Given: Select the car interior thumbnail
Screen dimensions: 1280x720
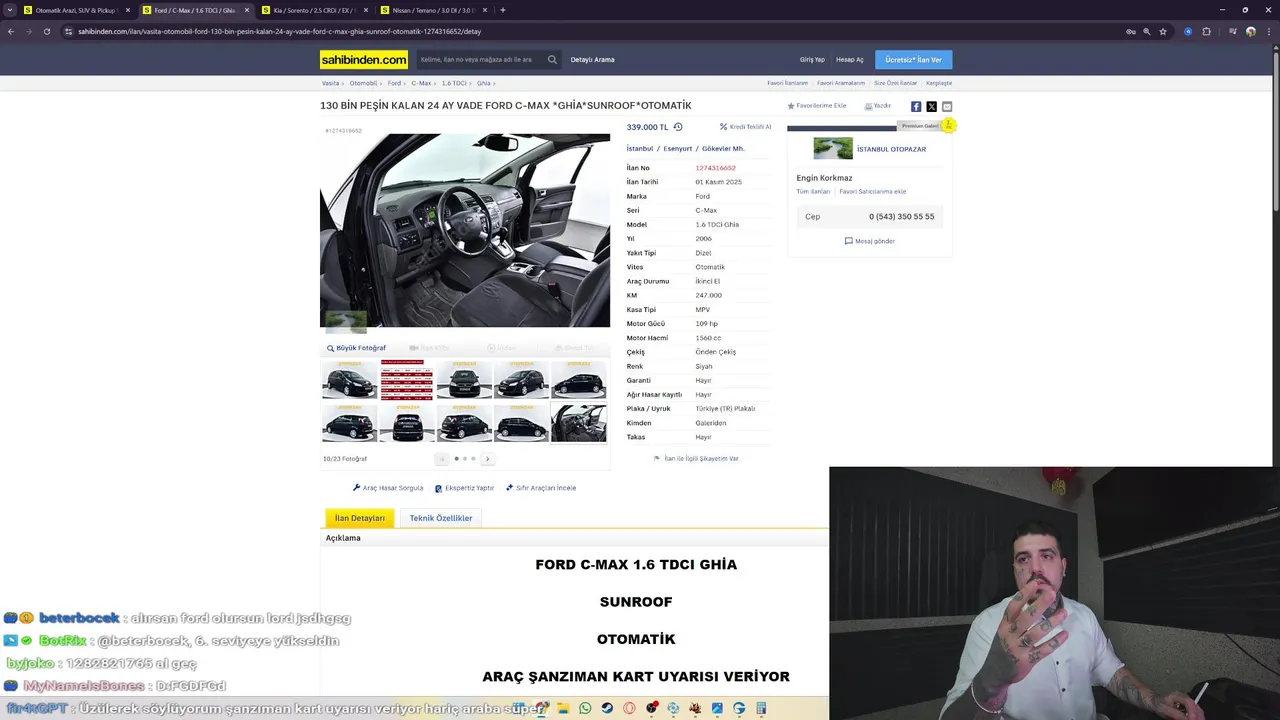Looking at the screenshot, I should (579, 423).
